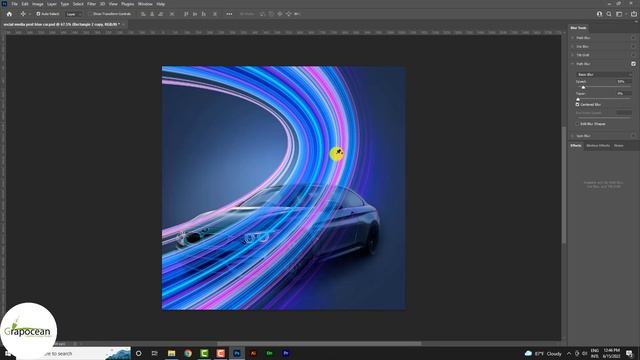Open Camtasia from the taskbar
This screenshot has width=640, height=360.
click(x=204, y=353)
